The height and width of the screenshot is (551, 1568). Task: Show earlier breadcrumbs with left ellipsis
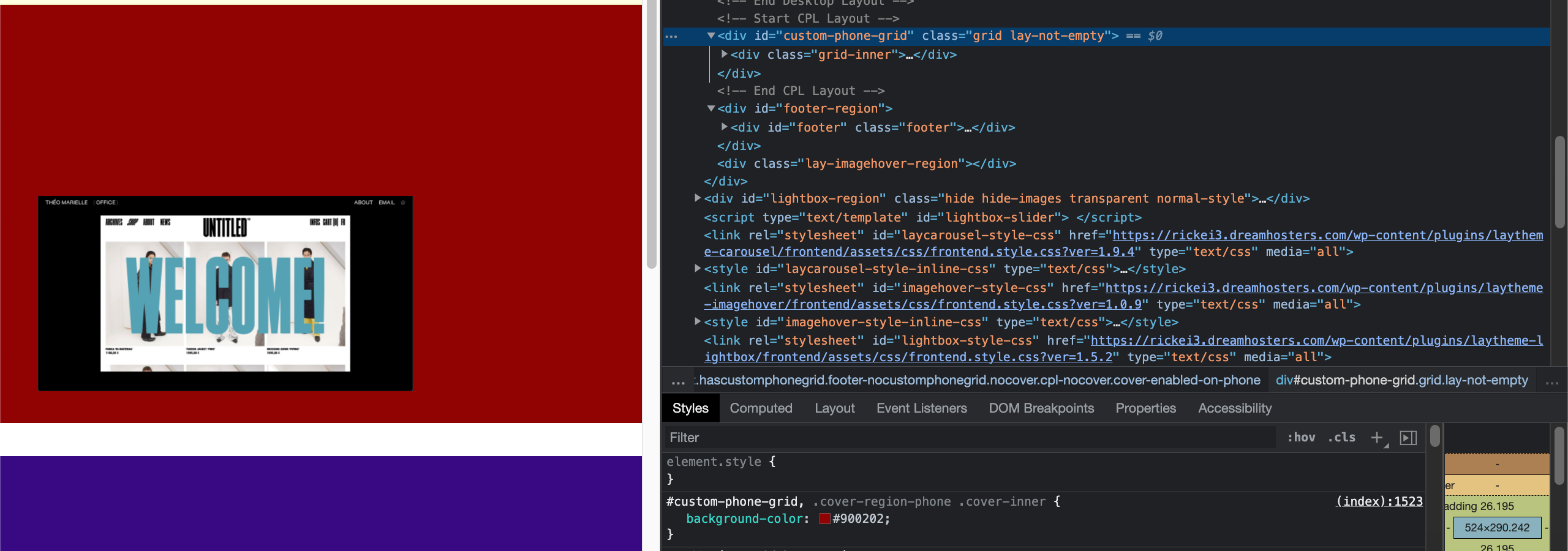678,383
